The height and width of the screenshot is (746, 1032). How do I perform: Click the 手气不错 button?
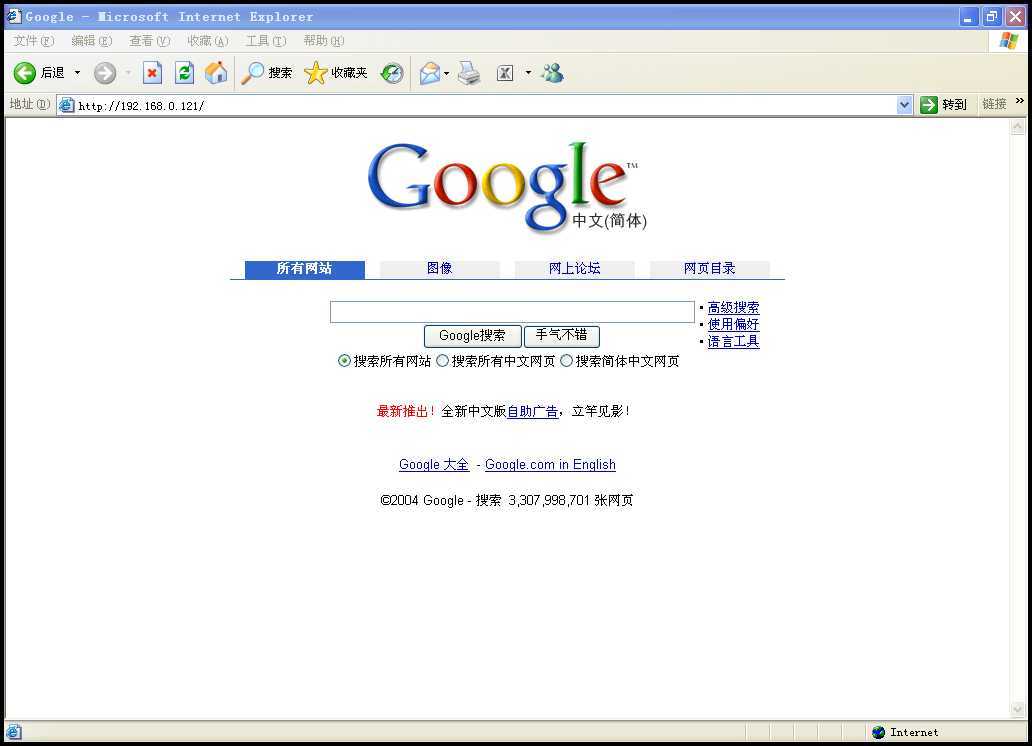click(561, 336)
